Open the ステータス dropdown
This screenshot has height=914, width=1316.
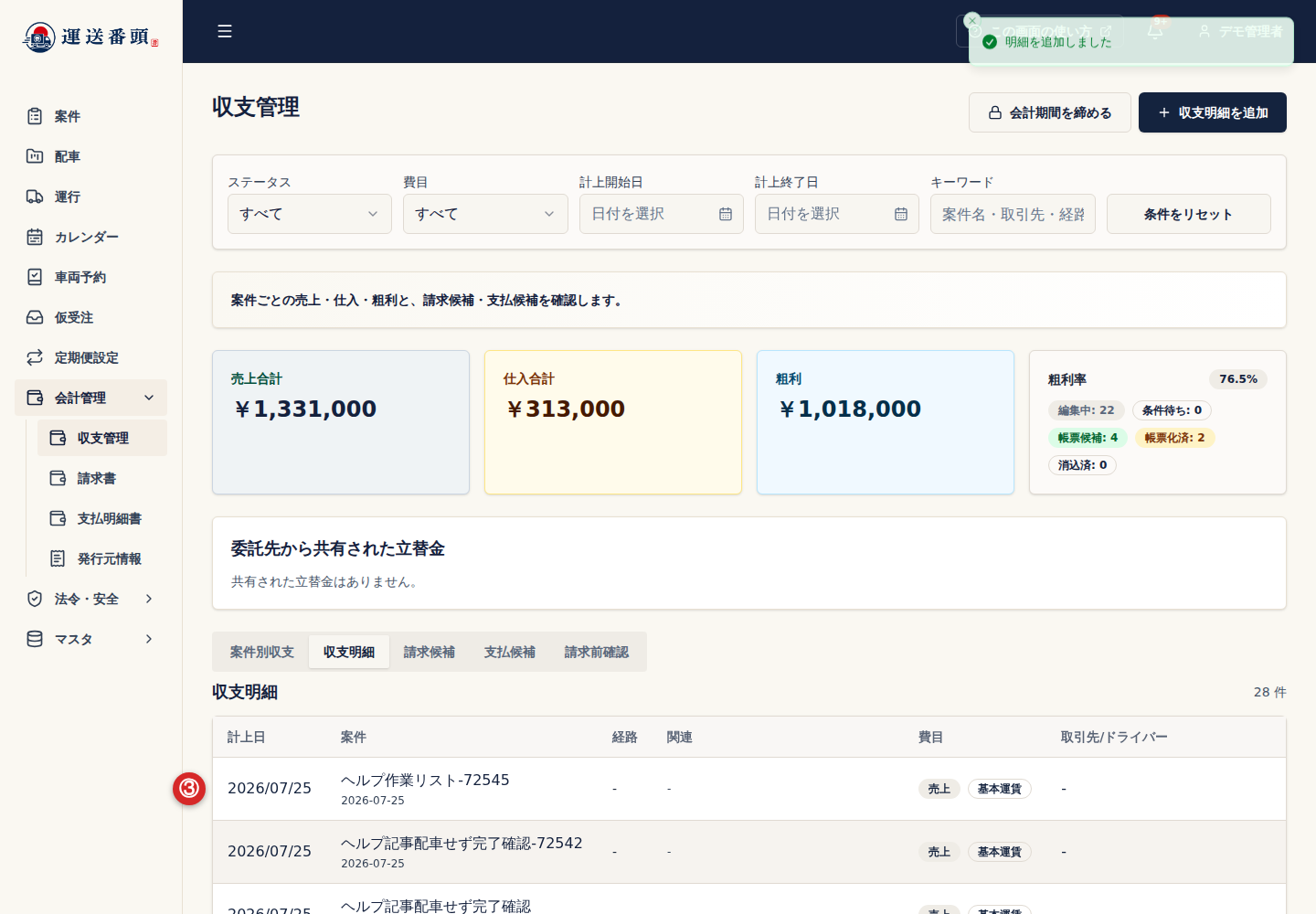coord(310,214)
